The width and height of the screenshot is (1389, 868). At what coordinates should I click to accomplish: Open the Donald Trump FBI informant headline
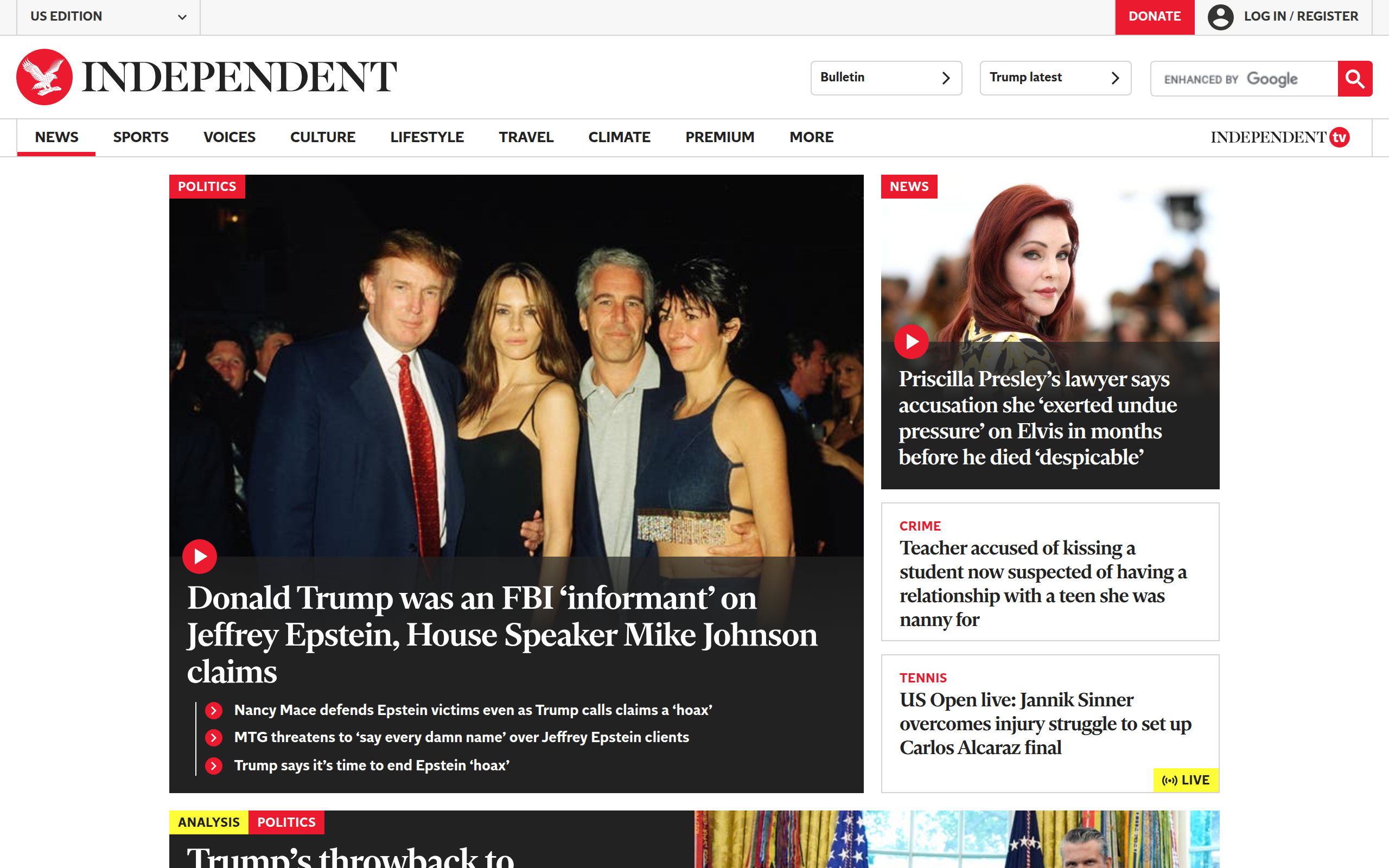(x=502, y=635)
